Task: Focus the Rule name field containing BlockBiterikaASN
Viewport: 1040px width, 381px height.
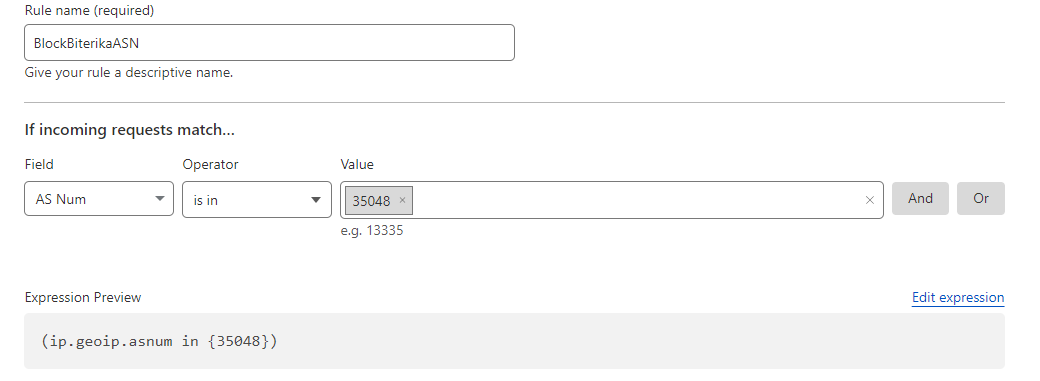Action: [x=269, y=42]
